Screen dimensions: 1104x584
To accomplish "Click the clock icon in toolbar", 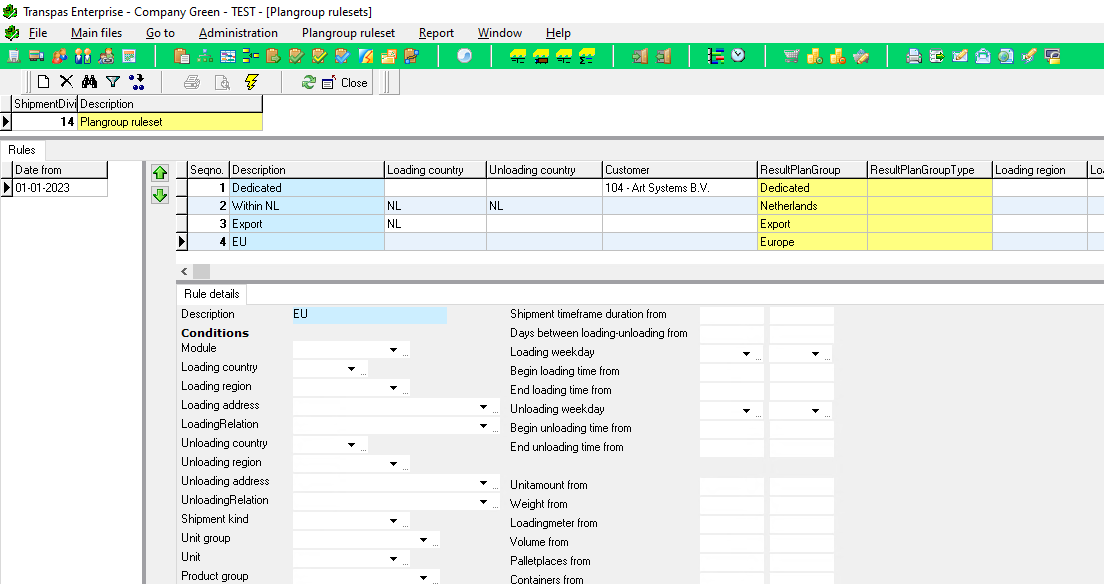I will 738,56.
